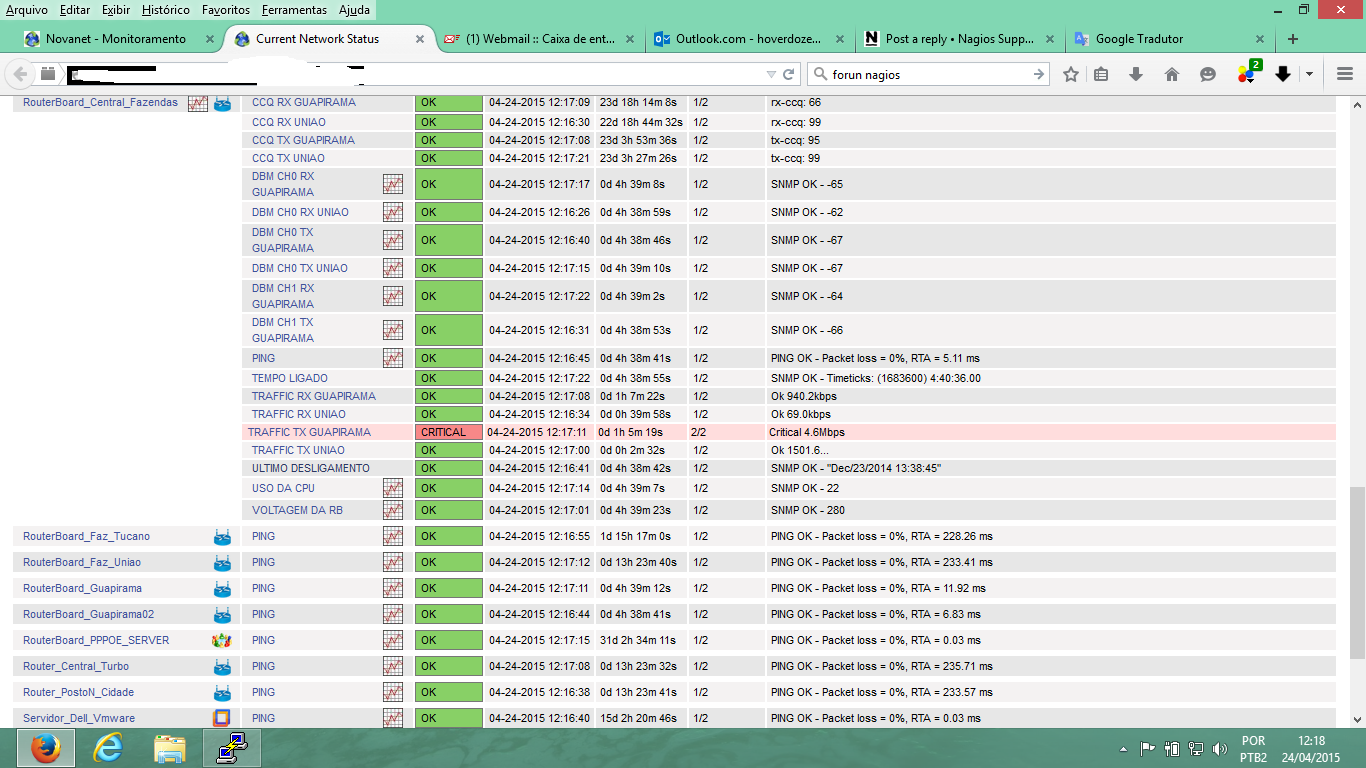
Task: Bookmark this page with the star icon
Action: pos(1071,74)
